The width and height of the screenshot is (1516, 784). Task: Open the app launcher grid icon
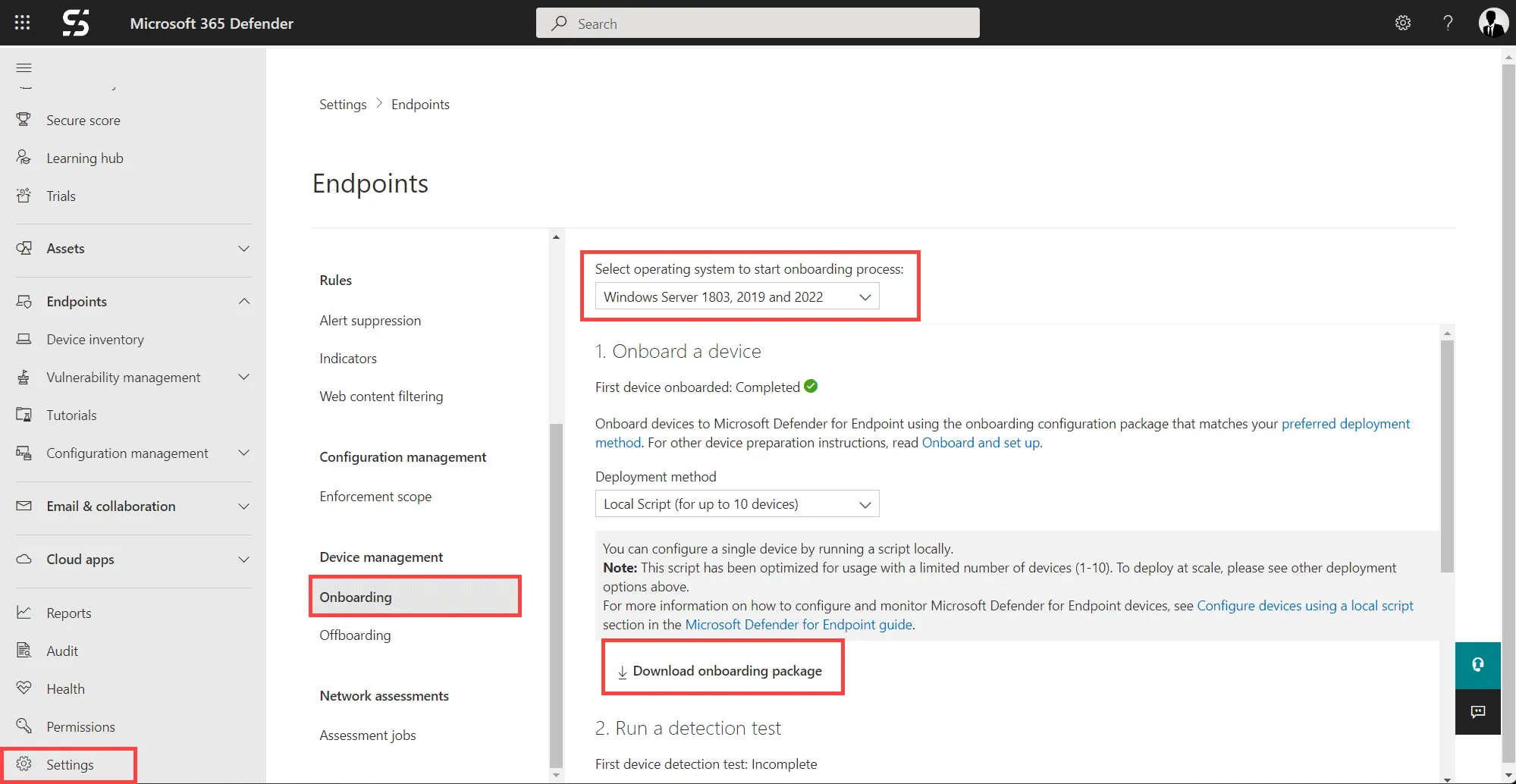23,23
